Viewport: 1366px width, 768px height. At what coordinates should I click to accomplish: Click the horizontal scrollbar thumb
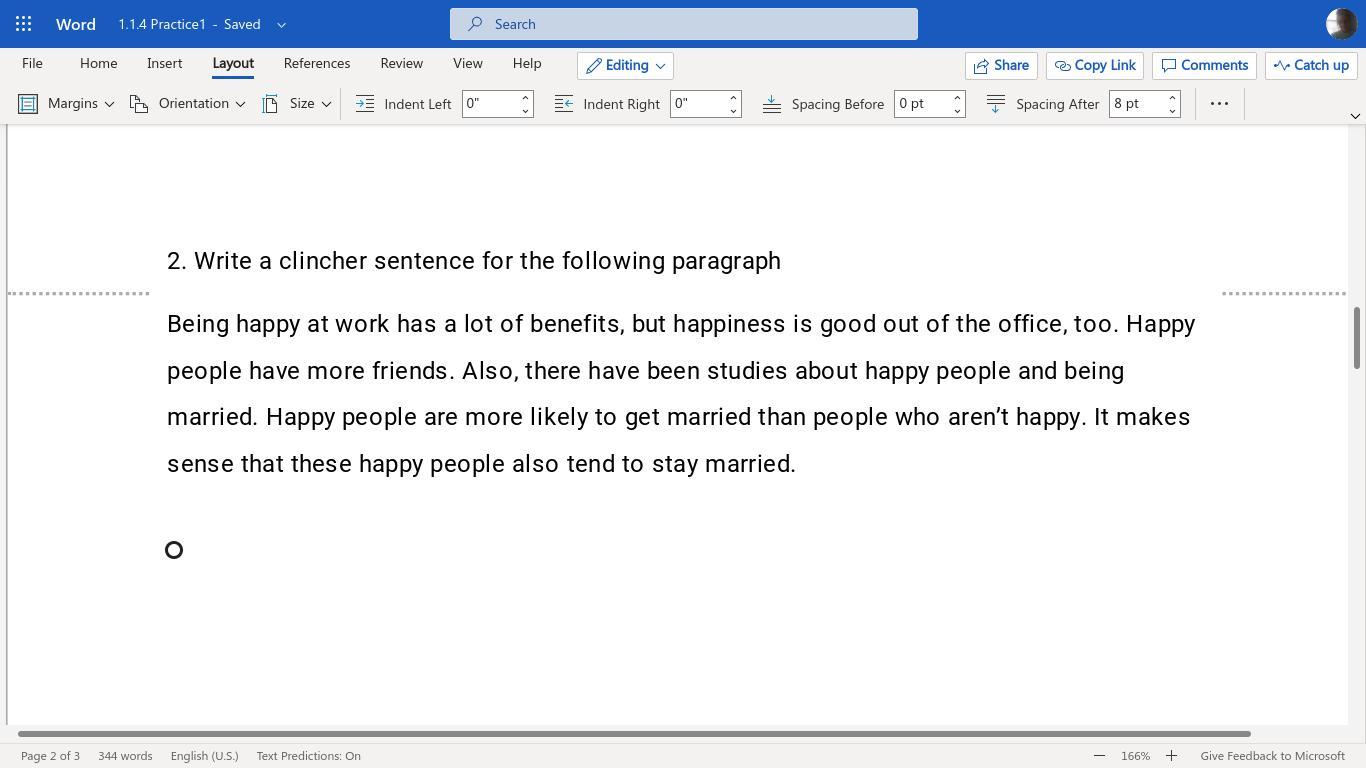click(634, 734)
